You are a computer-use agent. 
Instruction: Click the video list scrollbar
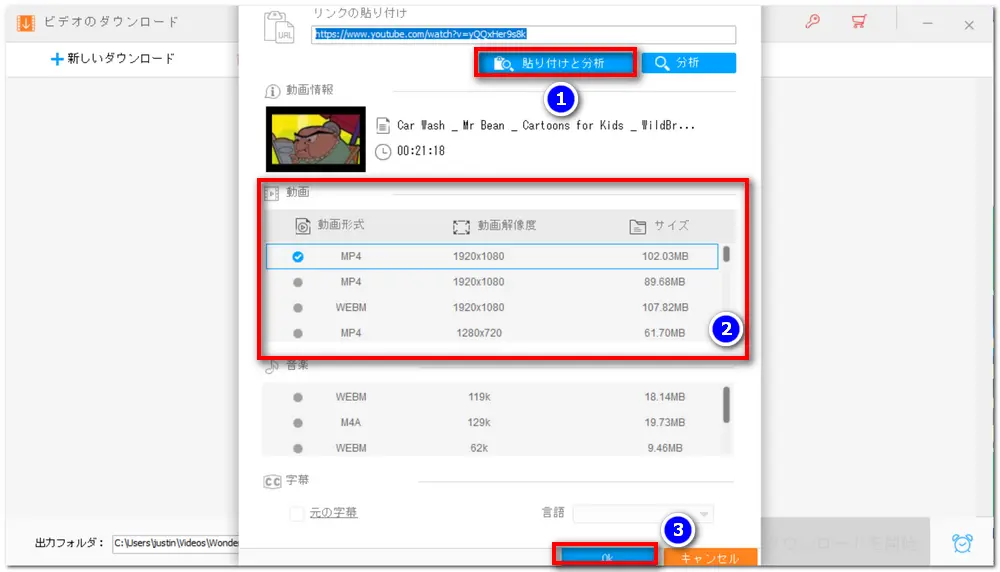tap(726, 255)
